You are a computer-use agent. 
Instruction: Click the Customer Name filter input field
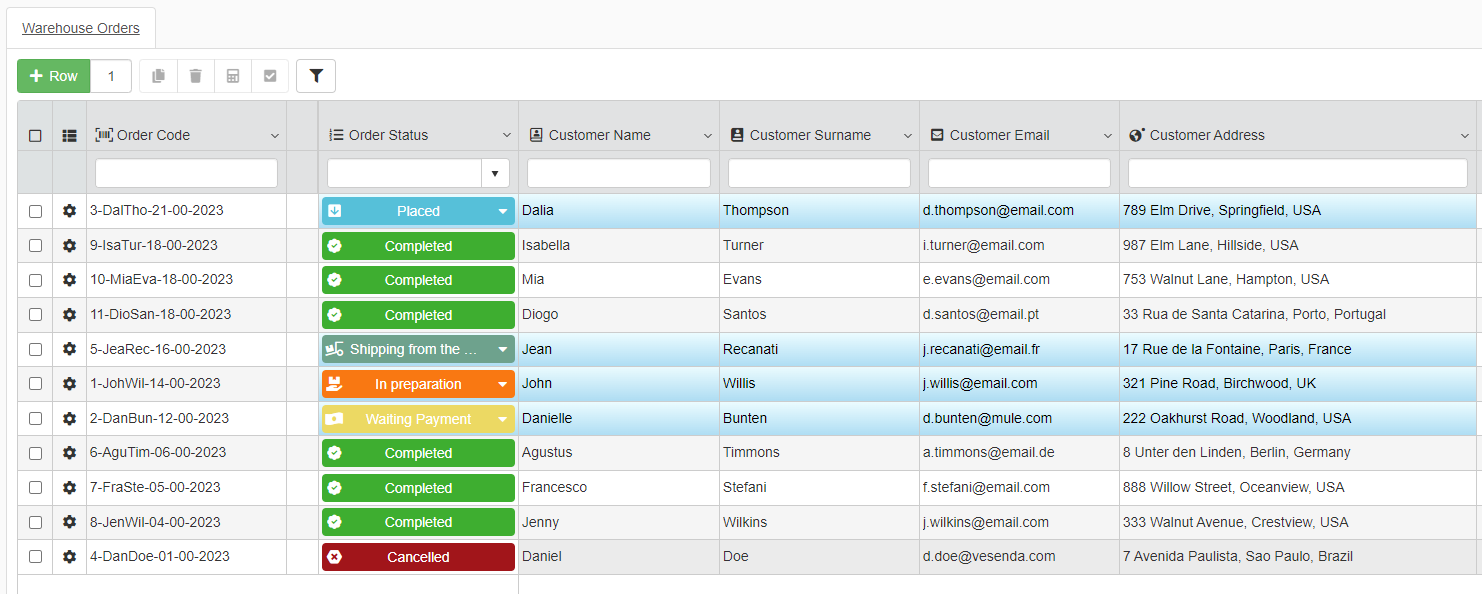point(618,173)
